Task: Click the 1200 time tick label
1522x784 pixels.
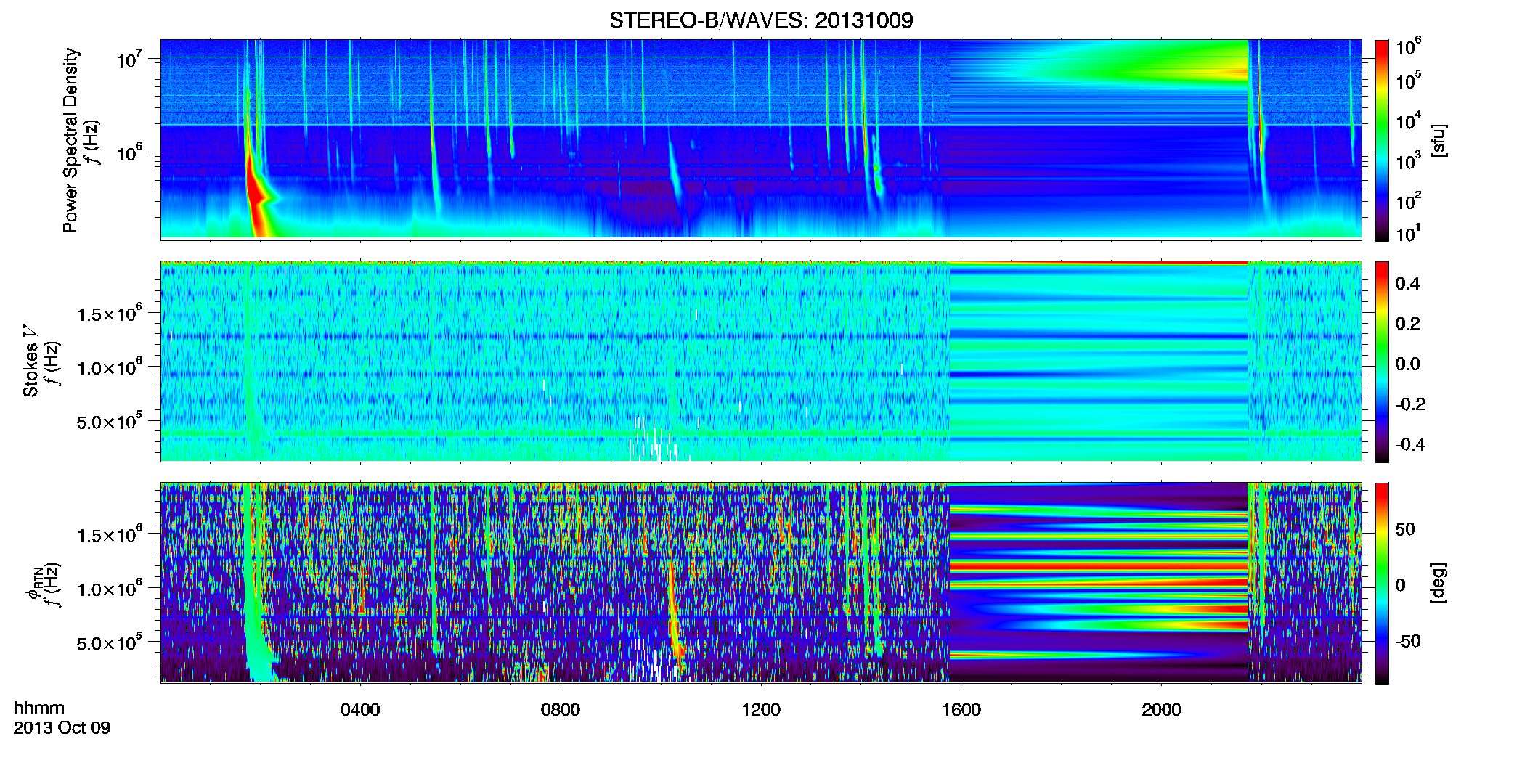Action: [x=761, y=710]
